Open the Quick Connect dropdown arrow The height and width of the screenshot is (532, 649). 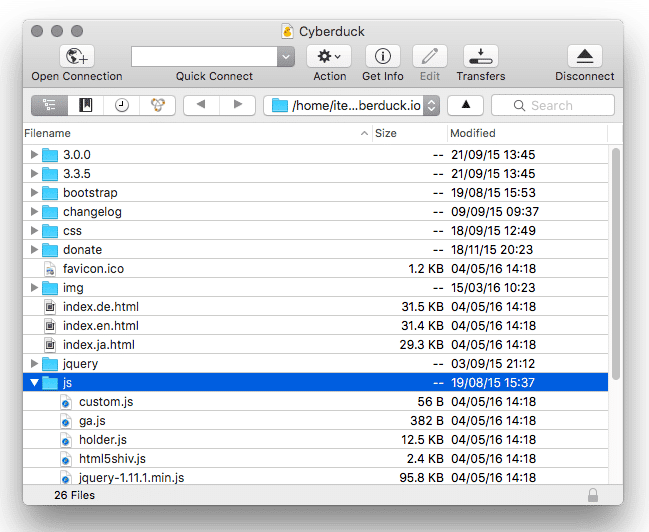(286, 56)
